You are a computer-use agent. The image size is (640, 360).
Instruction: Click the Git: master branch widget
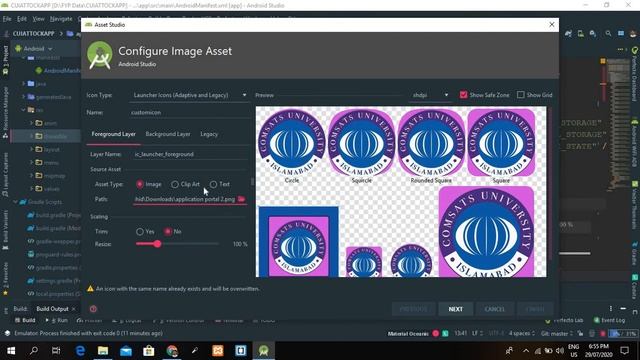(557, 333)
